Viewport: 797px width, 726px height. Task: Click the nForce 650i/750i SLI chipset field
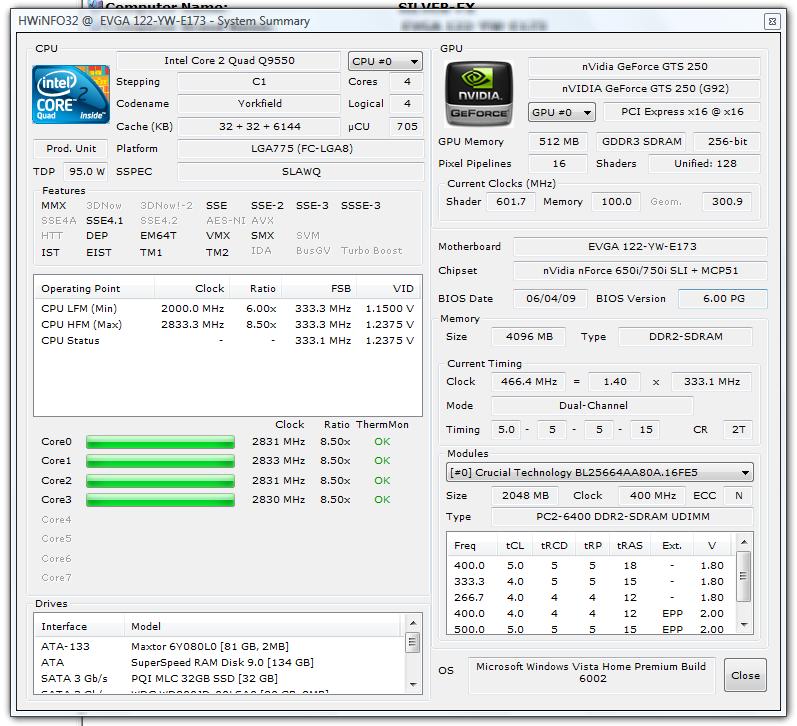(640, 271)
